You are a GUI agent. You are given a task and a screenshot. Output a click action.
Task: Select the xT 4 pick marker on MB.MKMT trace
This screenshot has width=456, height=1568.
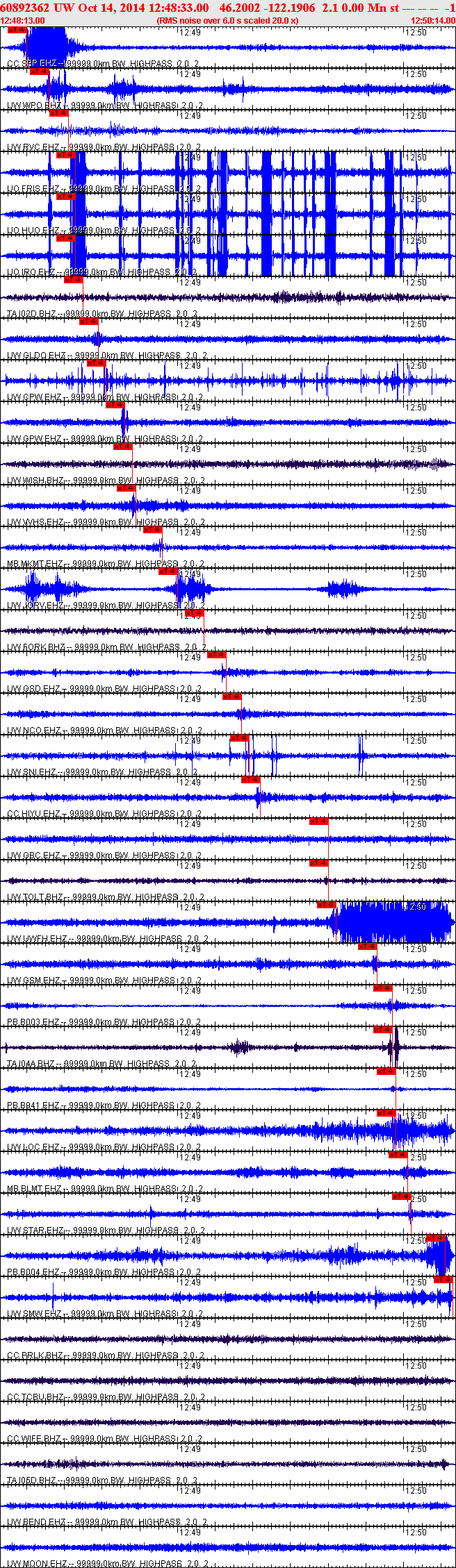[x=153, y=530]
